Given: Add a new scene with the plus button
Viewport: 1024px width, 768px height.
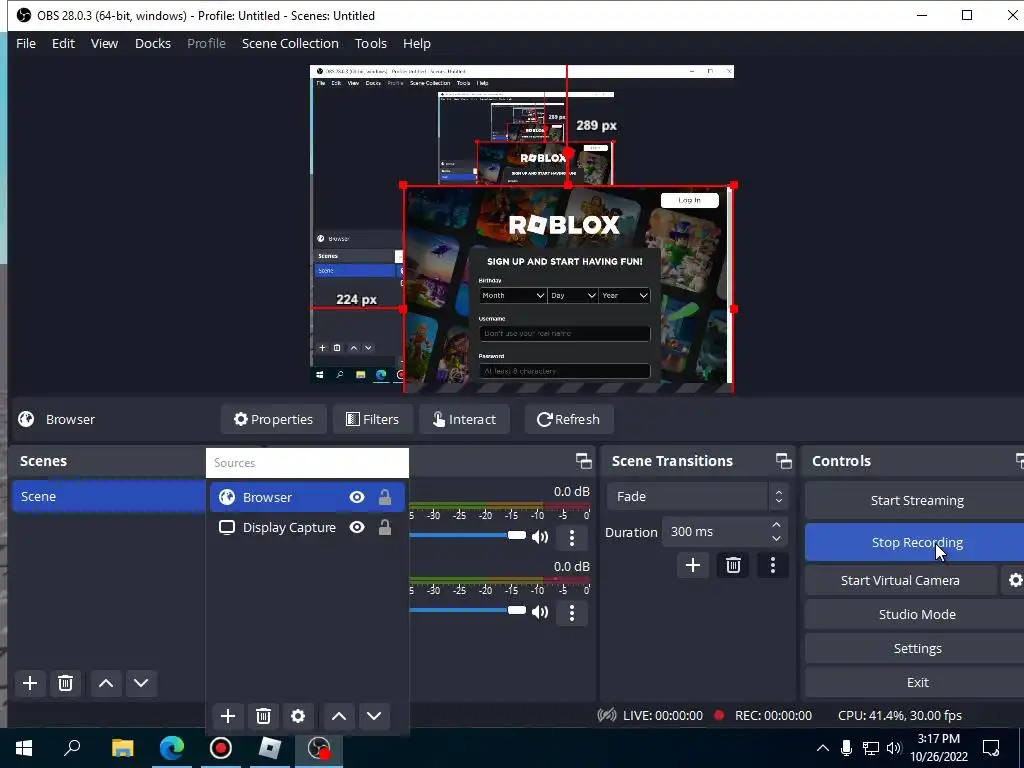Looking at the screenshot, I should click(x=30, y=683).
